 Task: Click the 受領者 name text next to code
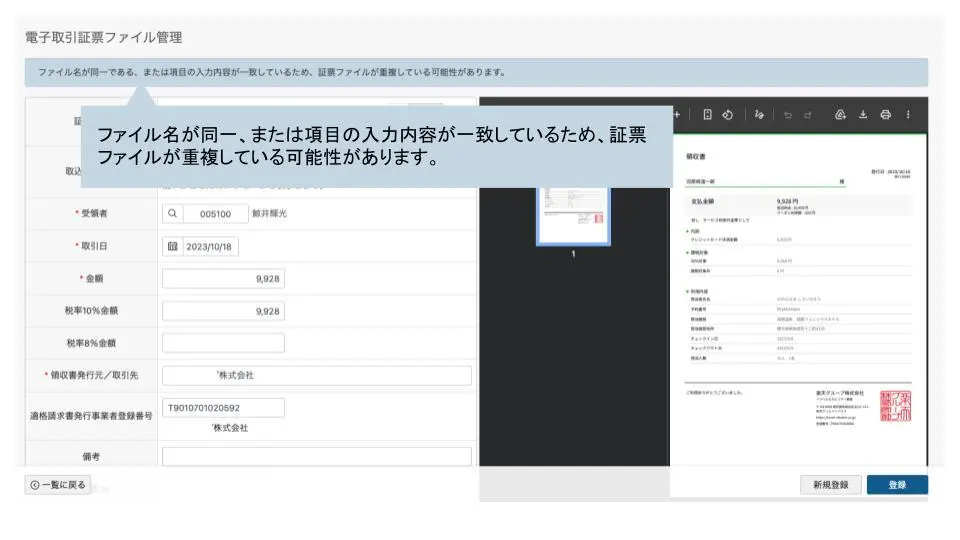point(269,214)
